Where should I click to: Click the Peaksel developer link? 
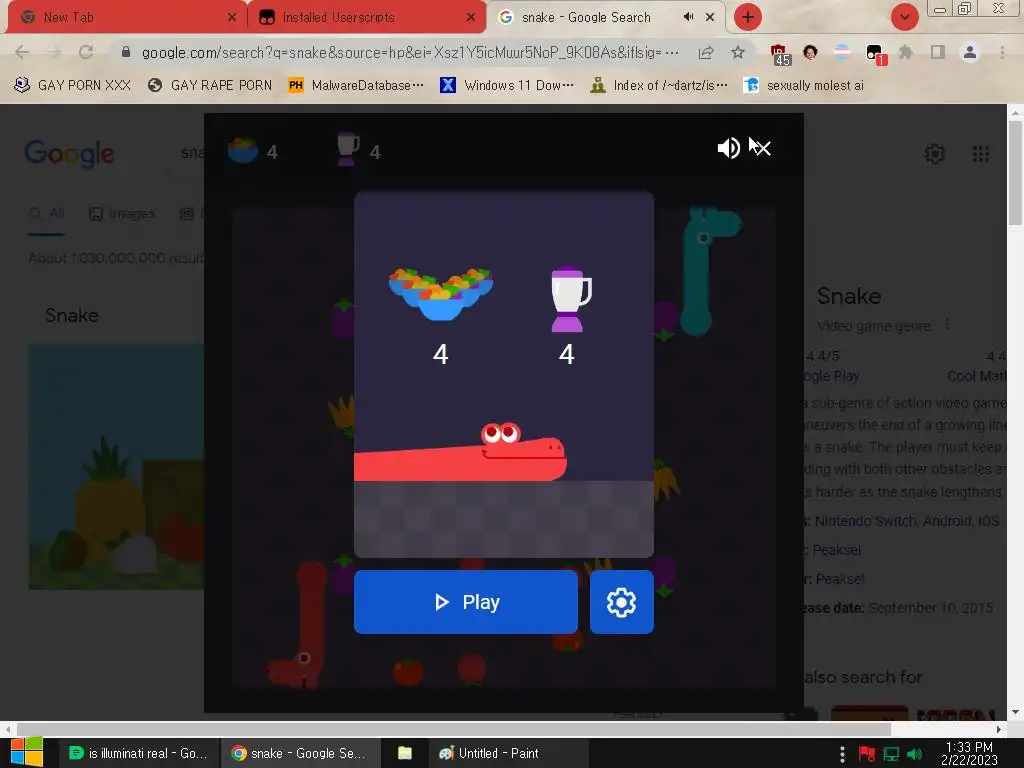pyautogui.click(x=838, y=550)
